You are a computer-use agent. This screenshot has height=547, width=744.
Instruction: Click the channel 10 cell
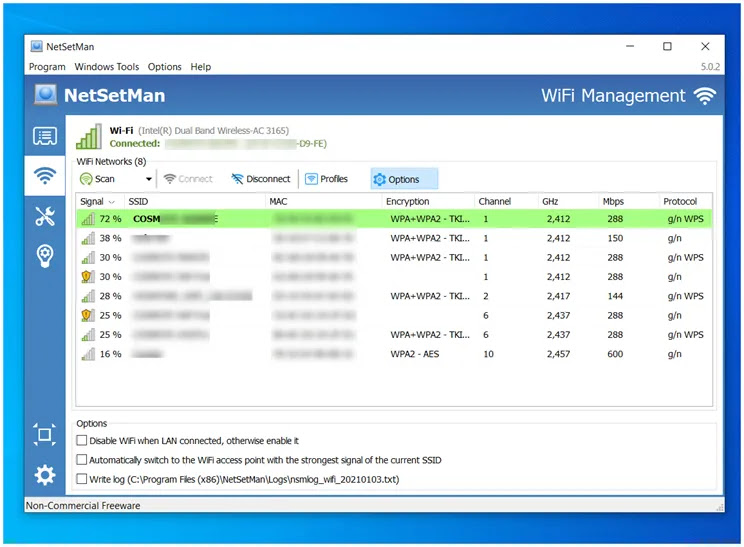coord(488,354)
